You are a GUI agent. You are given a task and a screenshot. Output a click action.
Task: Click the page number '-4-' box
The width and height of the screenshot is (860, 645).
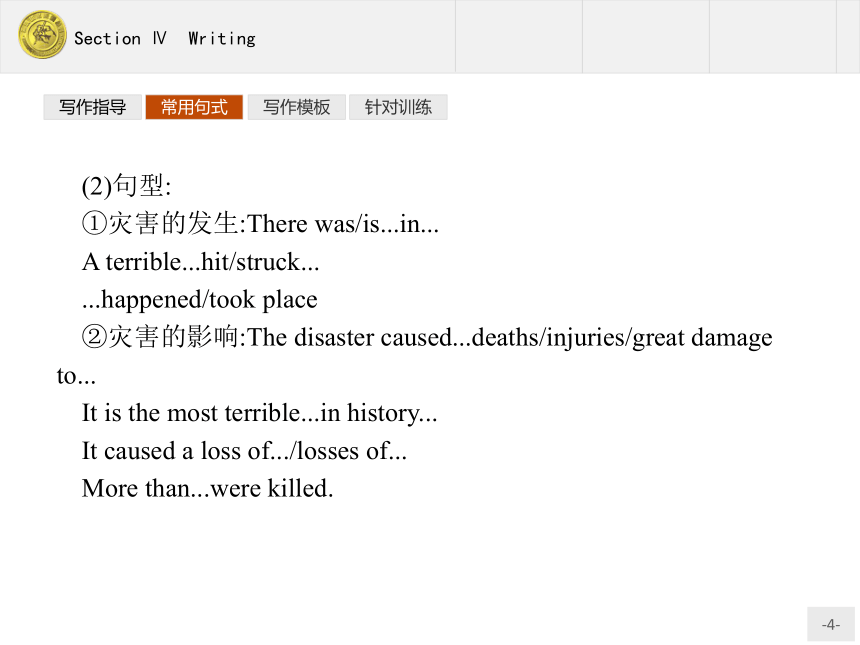[830, 624]
